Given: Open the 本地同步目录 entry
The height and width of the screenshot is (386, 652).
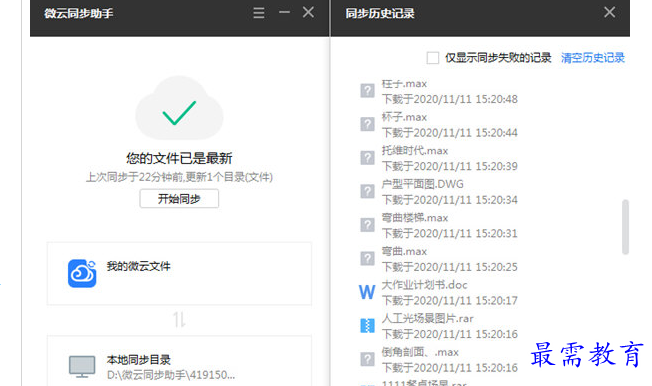Looking at the screenshot, I should [x=179, y=361].
